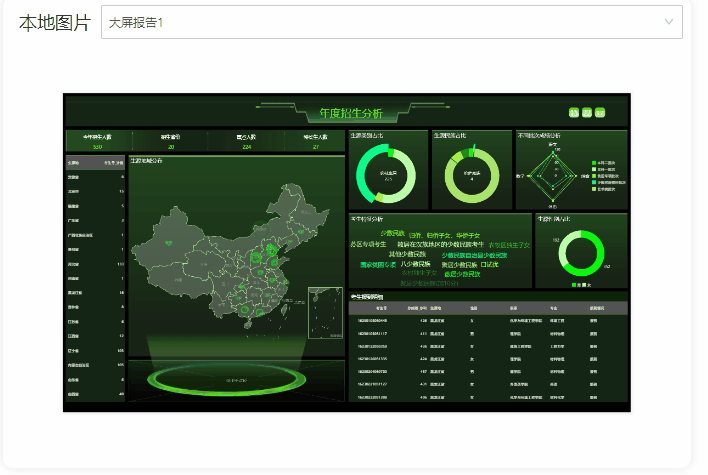Click the 生源类别占比 donut chart

(386, 174)
